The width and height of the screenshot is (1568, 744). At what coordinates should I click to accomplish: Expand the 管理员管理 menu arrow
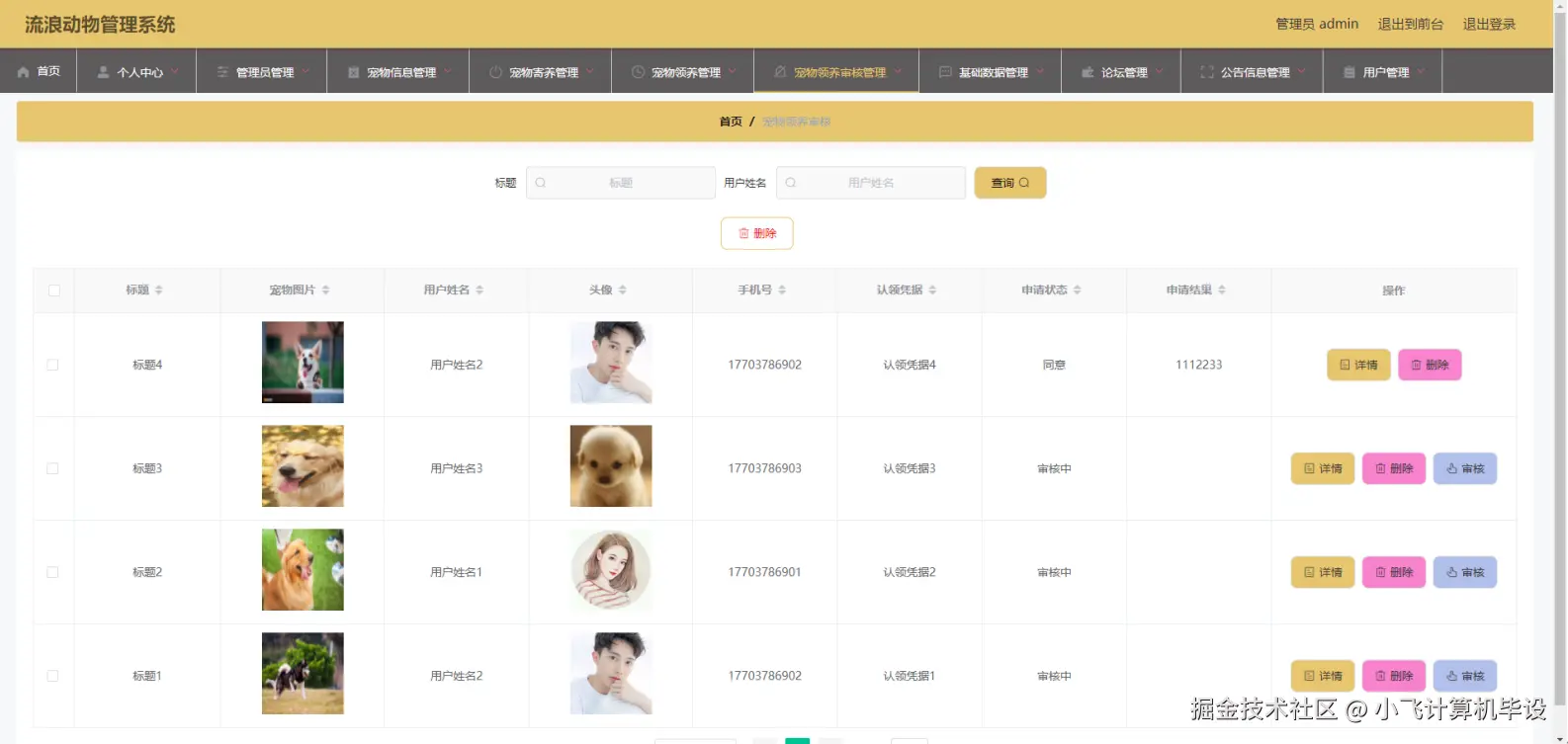pos(305,71)
